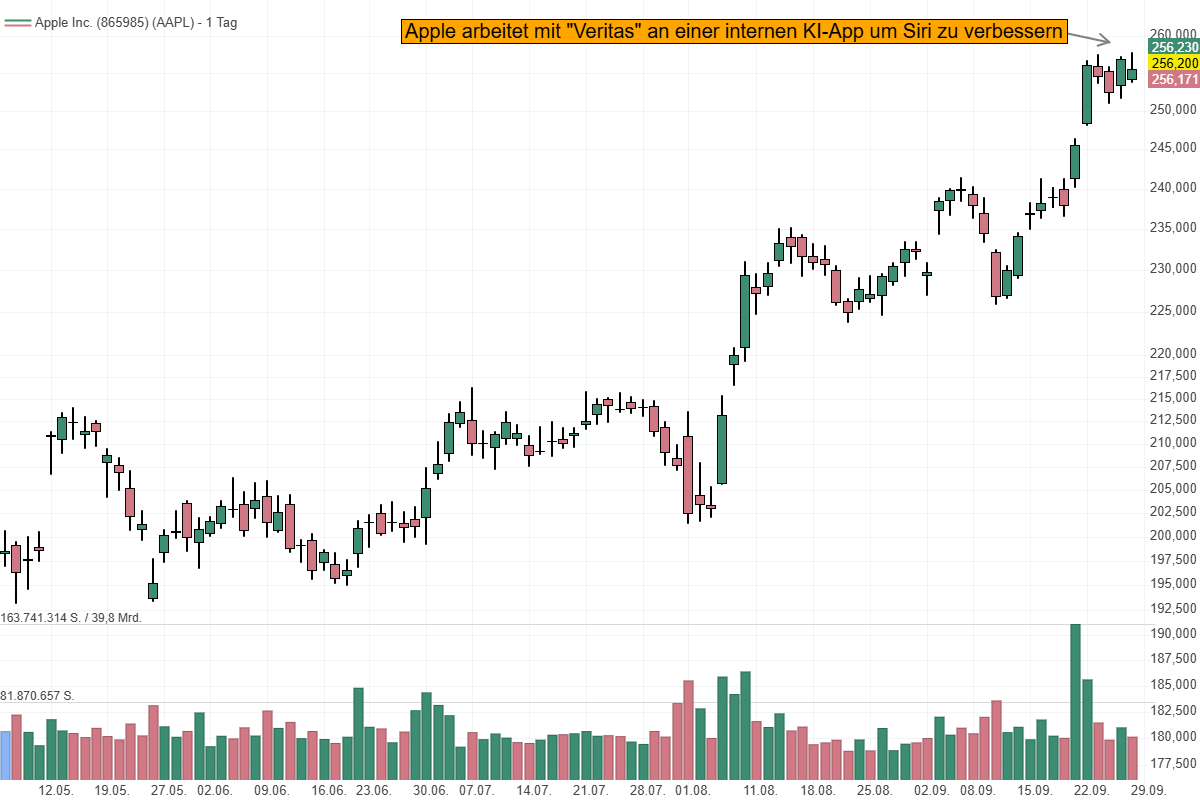Click the 163.741.314 S. / 39,8 Mrd. volume text
This screenshot has height=800, width=1200.
coord(71,618)
